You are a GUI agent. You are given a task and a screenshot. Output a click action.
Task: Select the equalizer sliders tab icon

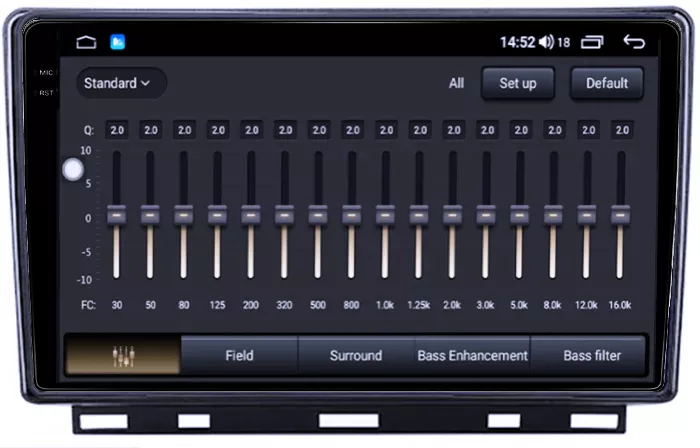click(123, 356)
